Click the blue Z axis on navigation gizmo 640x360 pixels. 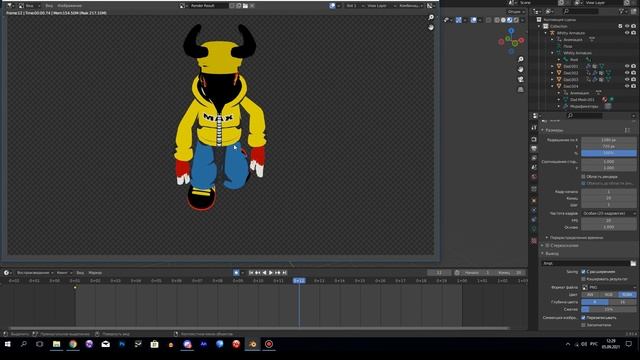click(x=511, y=31)
